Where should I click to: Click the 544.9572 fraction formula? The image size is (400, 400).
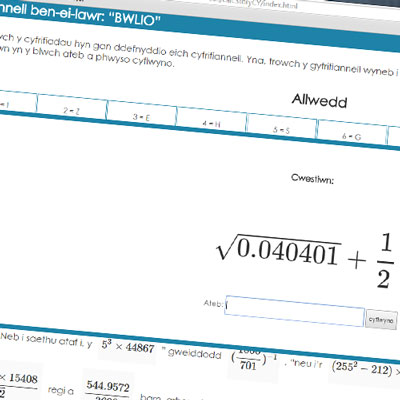pyautogui.click(x=108, y=390)
